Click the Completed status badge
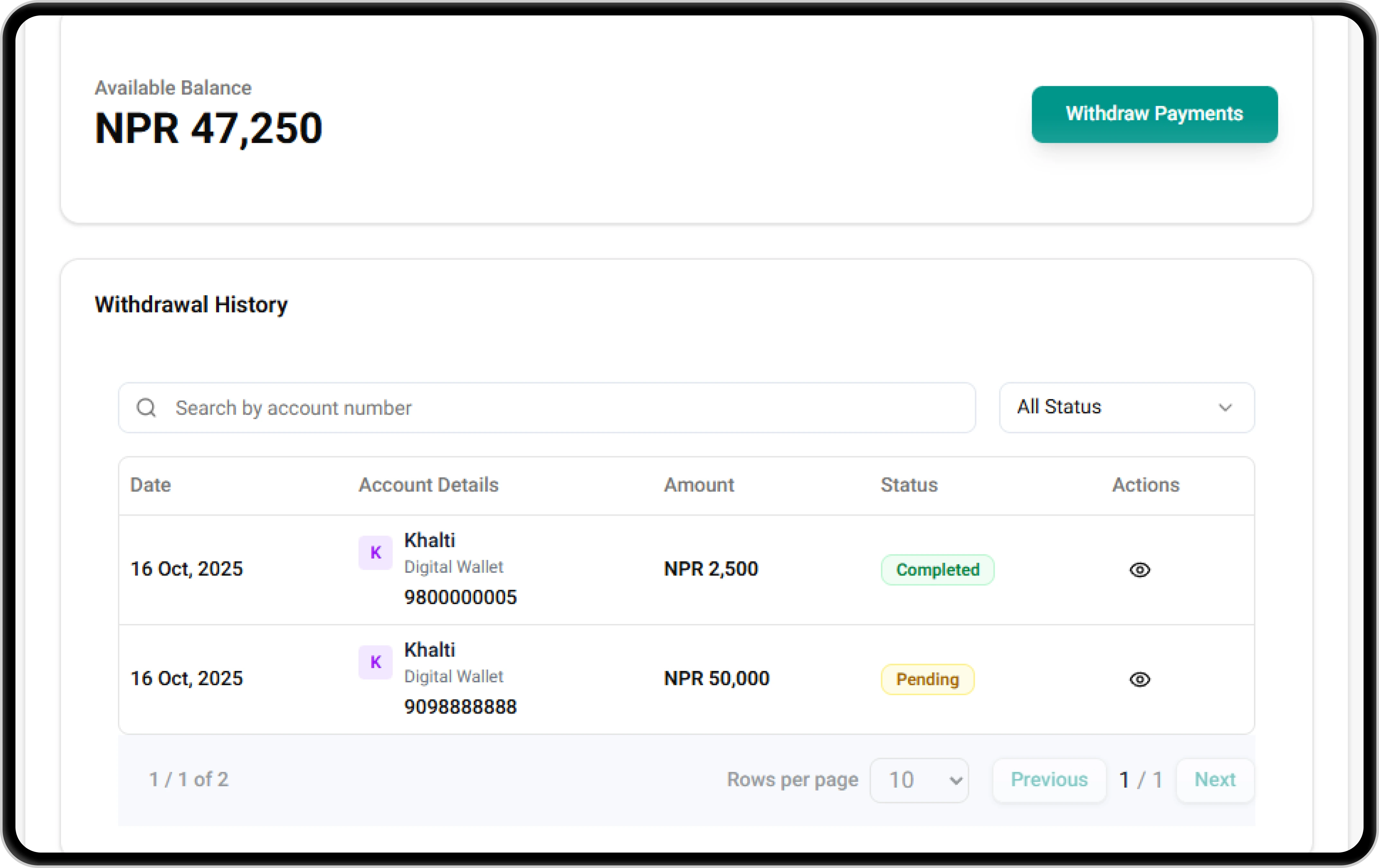Viewport: 1379px width, 868px height. coord(937,570)
